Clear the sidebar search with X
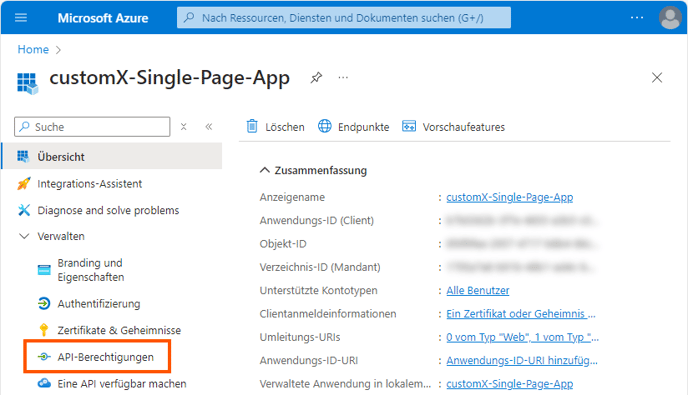 click(184, 127)
